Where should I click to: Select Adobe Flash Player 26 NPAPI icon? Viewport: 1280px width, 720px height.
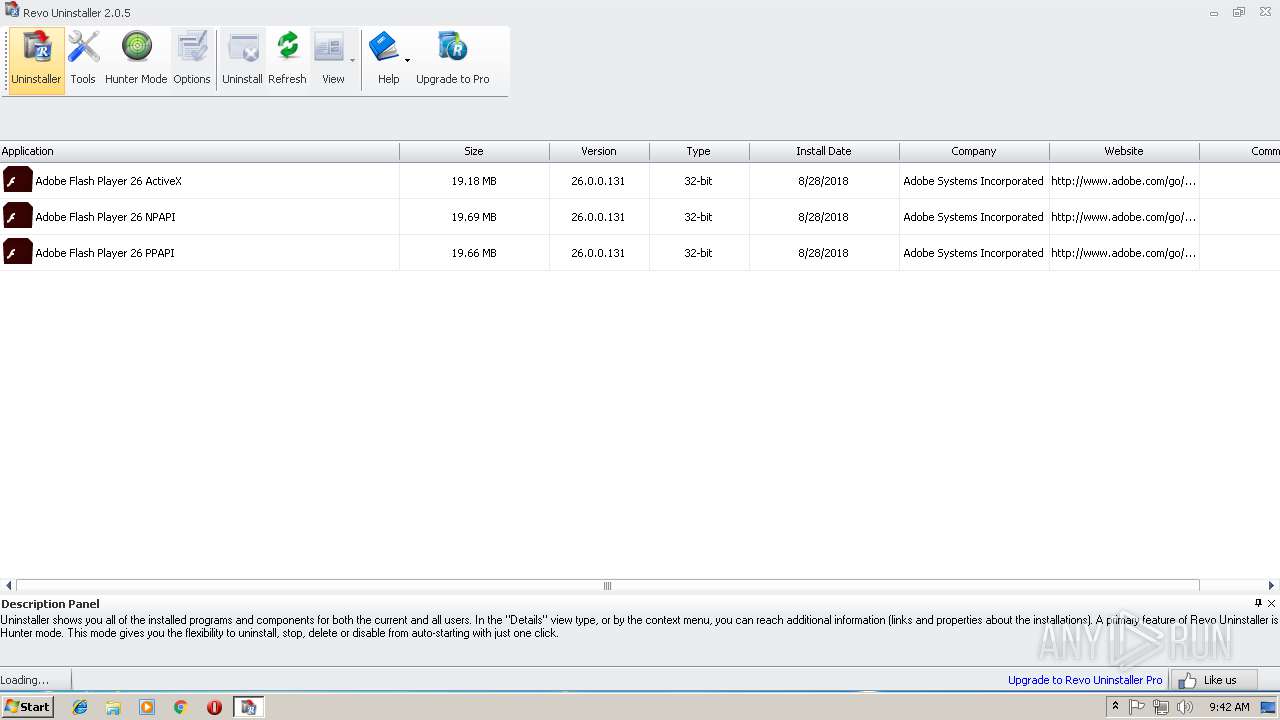pyautogui.click(x=17, y=217)
